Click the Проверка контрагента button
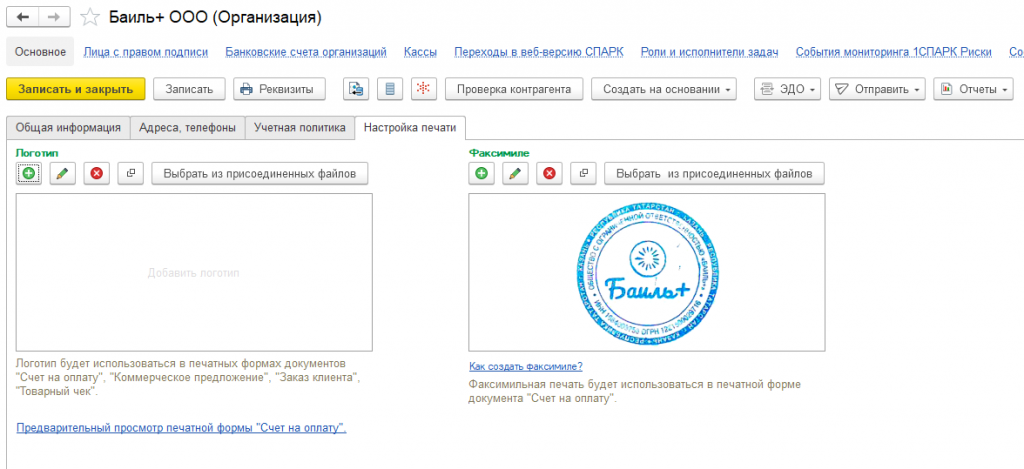This screenshot has height=469, width=1024. [x=514, y=89]
